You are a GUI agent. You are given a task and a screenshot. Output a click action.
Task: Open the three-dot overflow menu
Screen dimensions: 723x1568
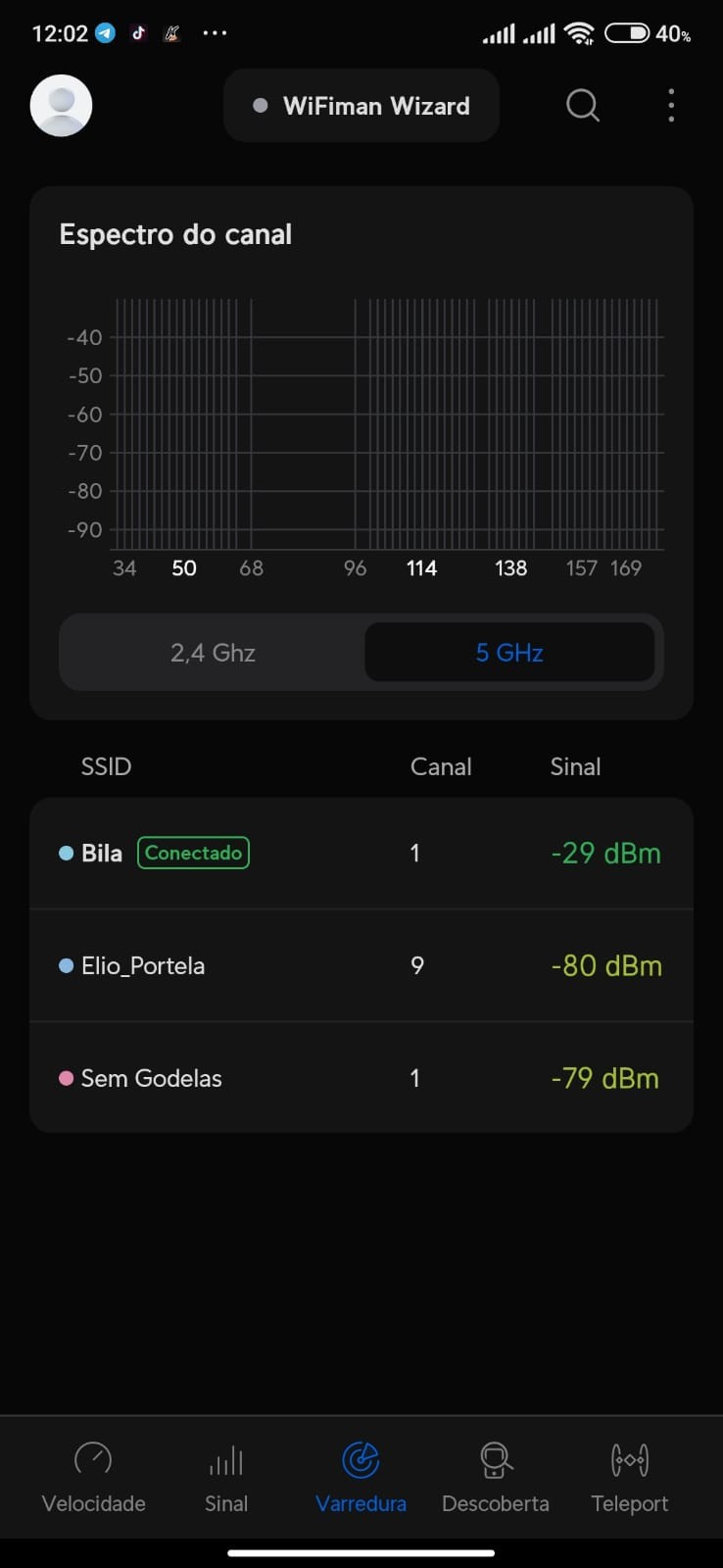pos(671,105)
